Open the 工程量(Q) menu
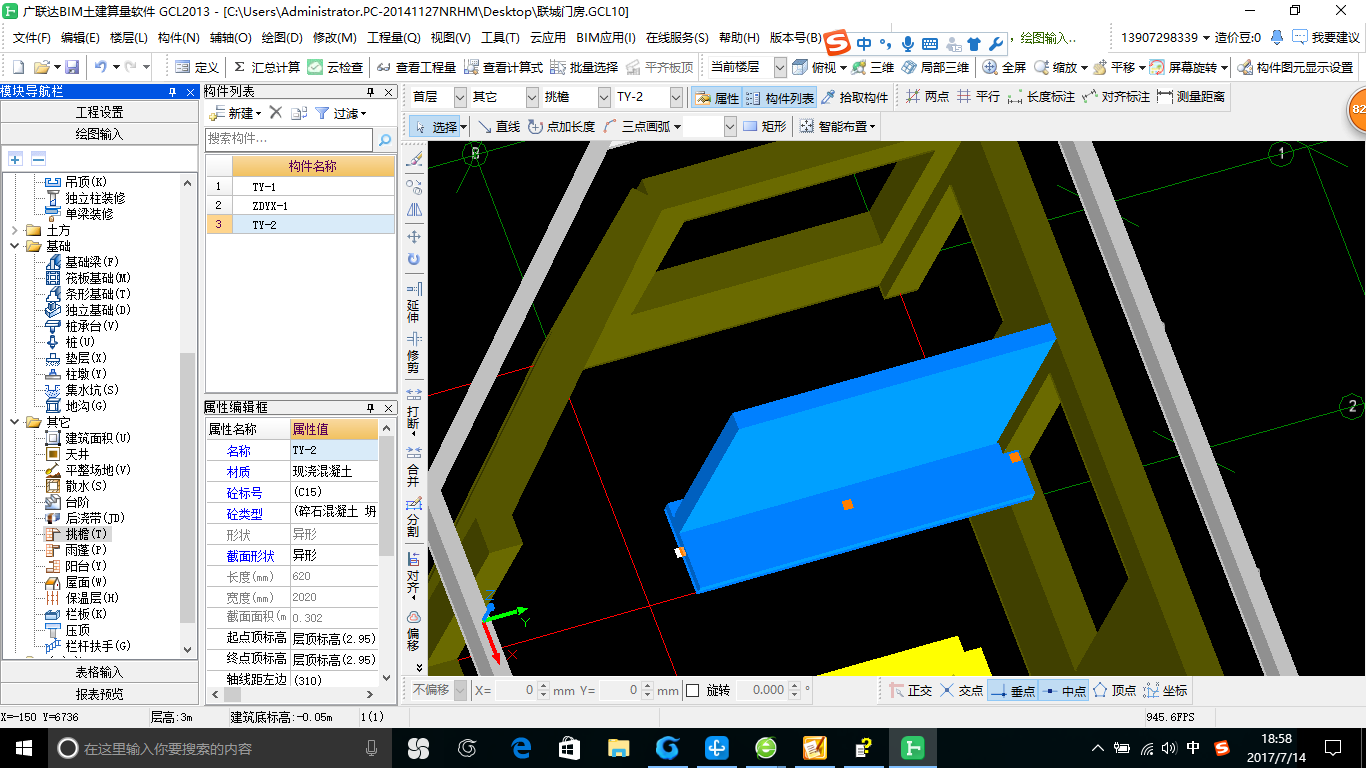Viewport: 1366px width, 768px height. (394, 38)
